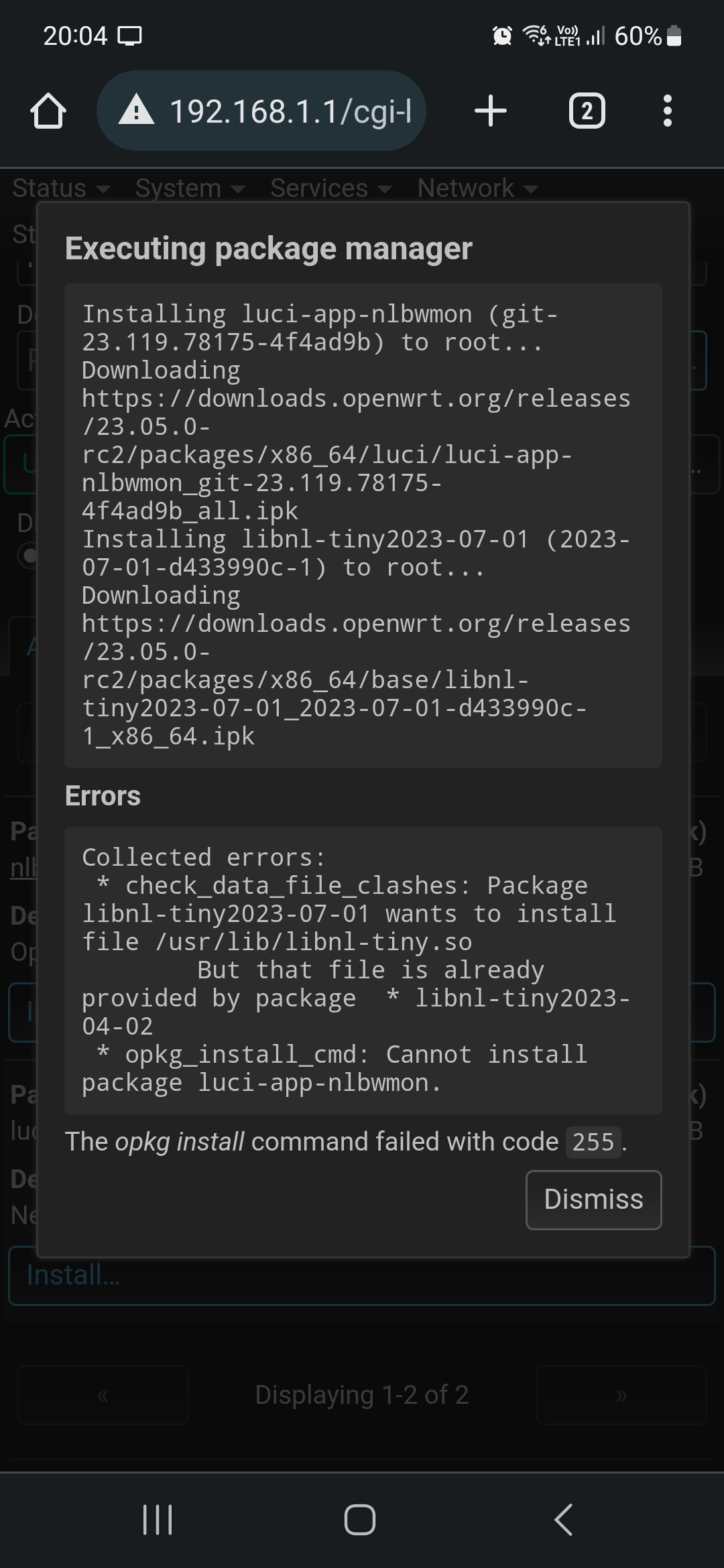The image size is (724, 1568).
Task: Open the browser three-dot menu
Action: click(667, 111)
